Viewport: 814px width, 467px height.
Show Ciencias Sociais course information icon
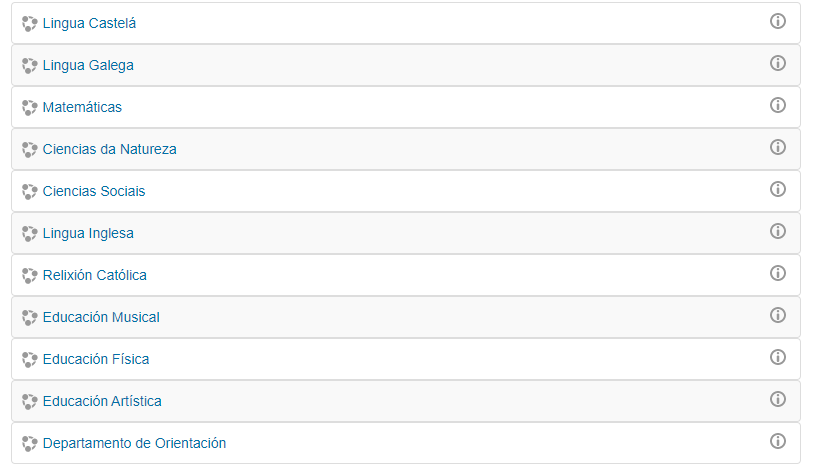click(777, 189)
